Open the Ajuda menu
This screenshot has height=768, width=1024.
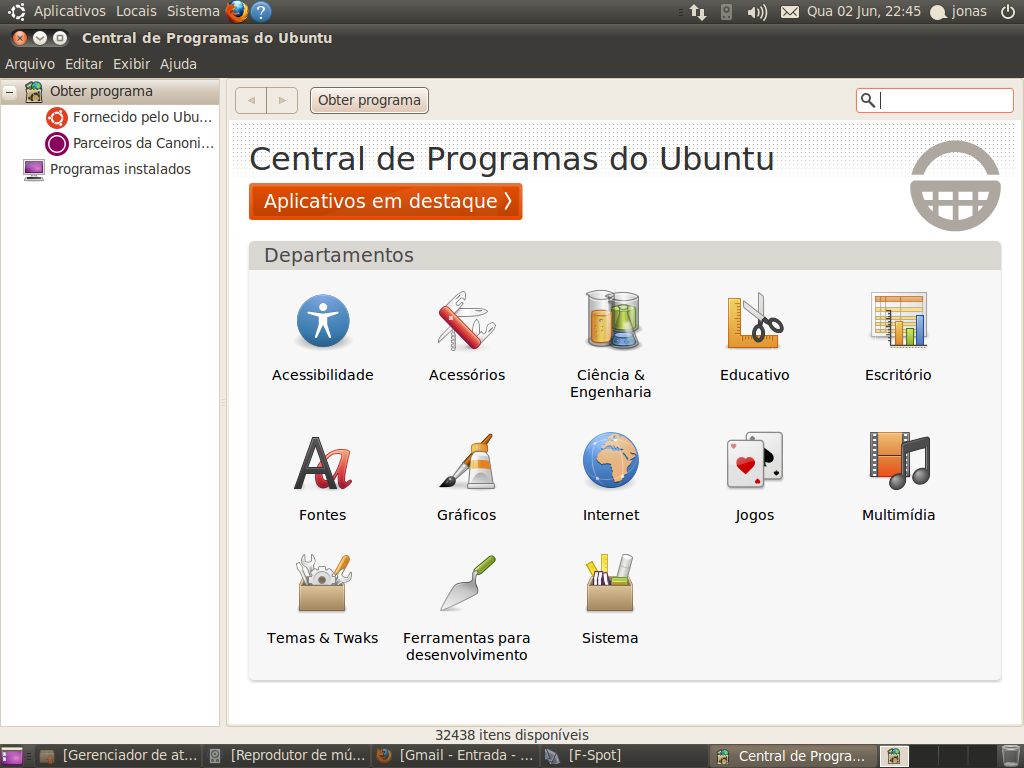(178, 64)
